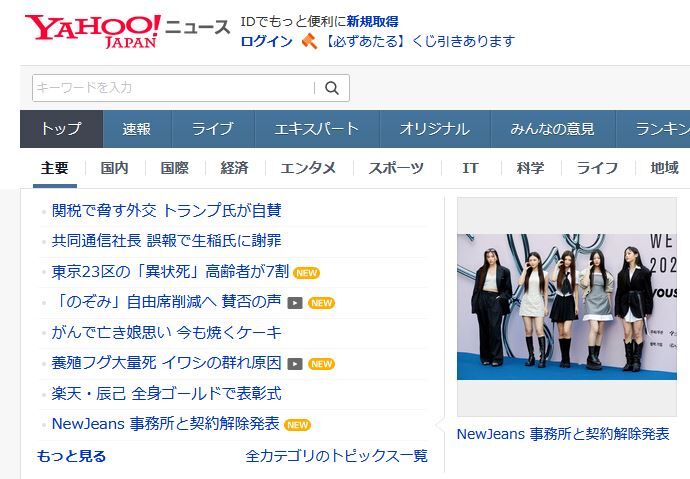Screen dimensions: 690x479
Task: Open the オリジナル tab
Action: tap(435, 129)
